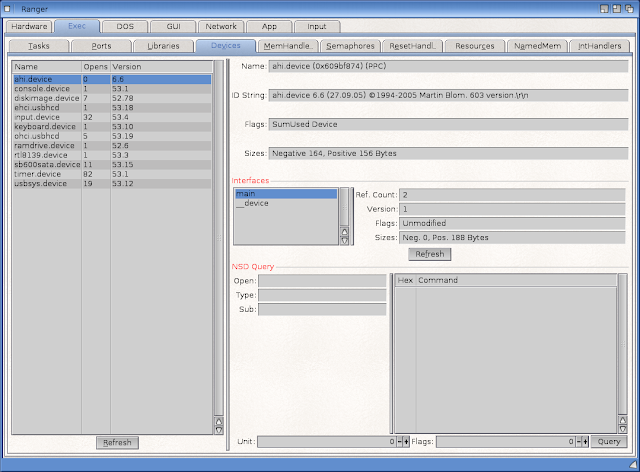Image resolution: width=640 pixels, height=472 pixels.
Task: Switch to the Hardware tab
Action: (30, 27)
